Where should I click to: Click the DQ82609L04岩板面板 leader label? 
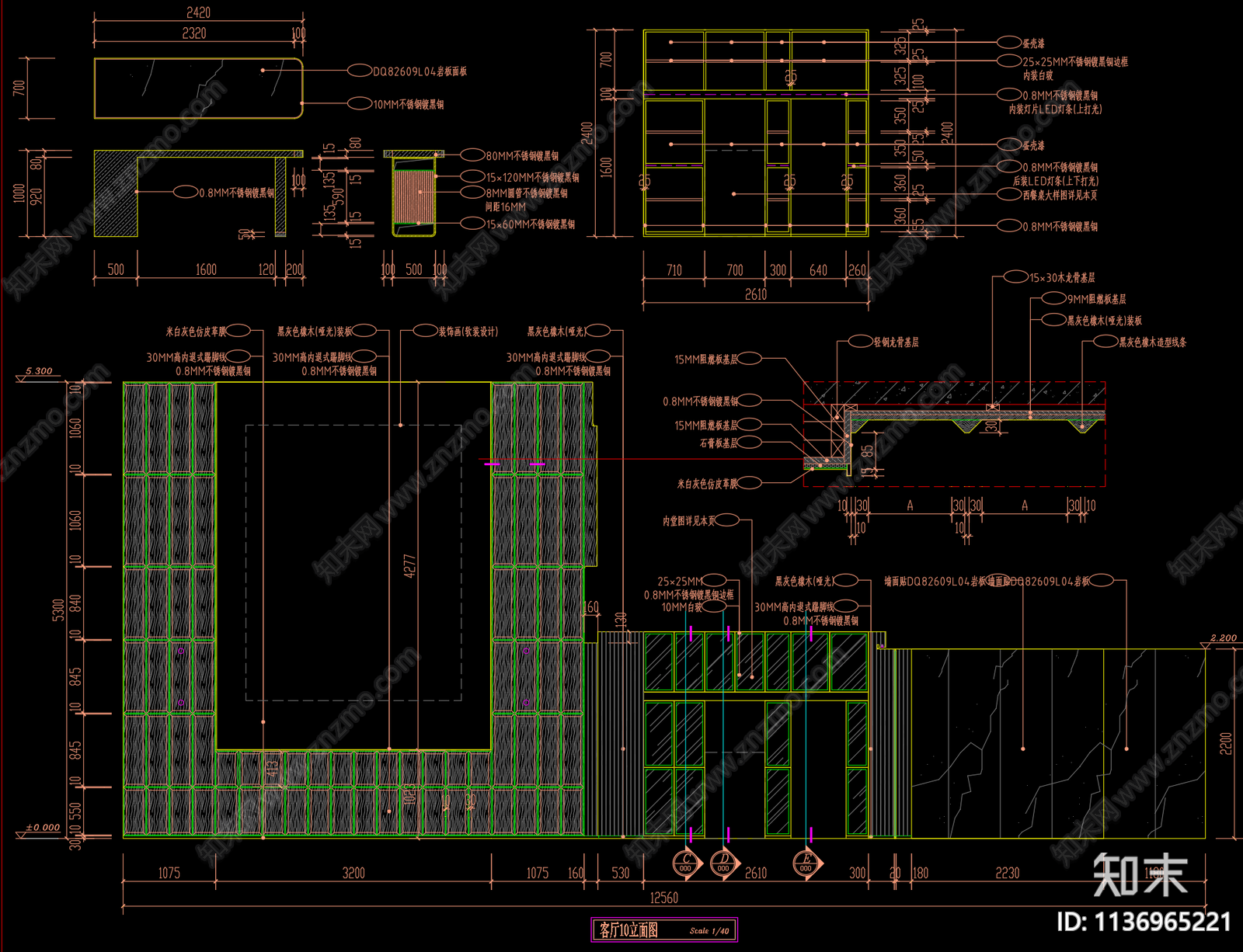click(420, 71)
